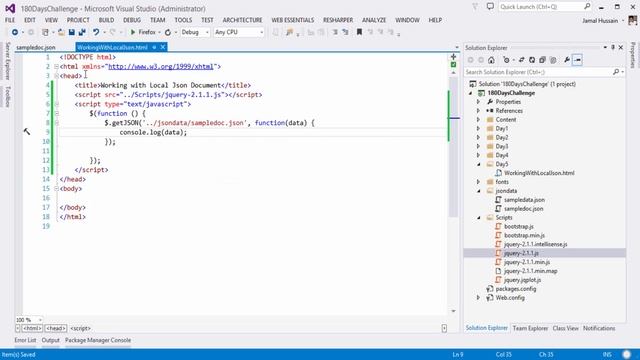This screenshot has width=640, height=360.
Task: Click the w3.org xhtml link in code
Action: tap(161, 66)
